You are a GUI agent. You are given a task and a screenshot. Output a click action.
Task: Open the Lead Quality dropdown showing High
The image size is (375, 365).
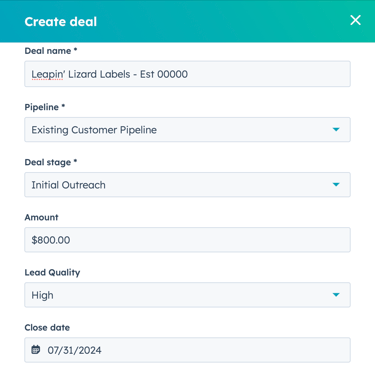(x=187, y=295)
